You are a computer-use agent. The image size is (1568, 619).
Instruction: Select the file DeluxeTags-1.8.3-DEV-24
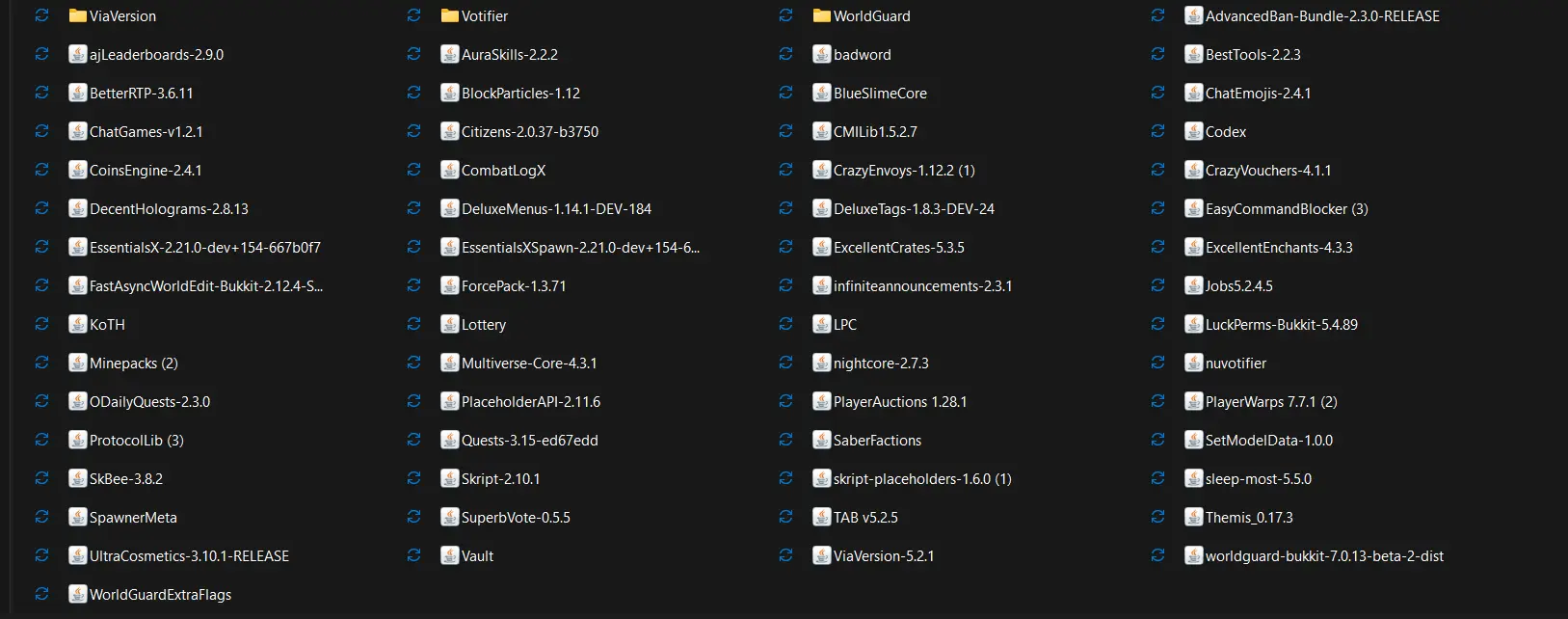914,209
